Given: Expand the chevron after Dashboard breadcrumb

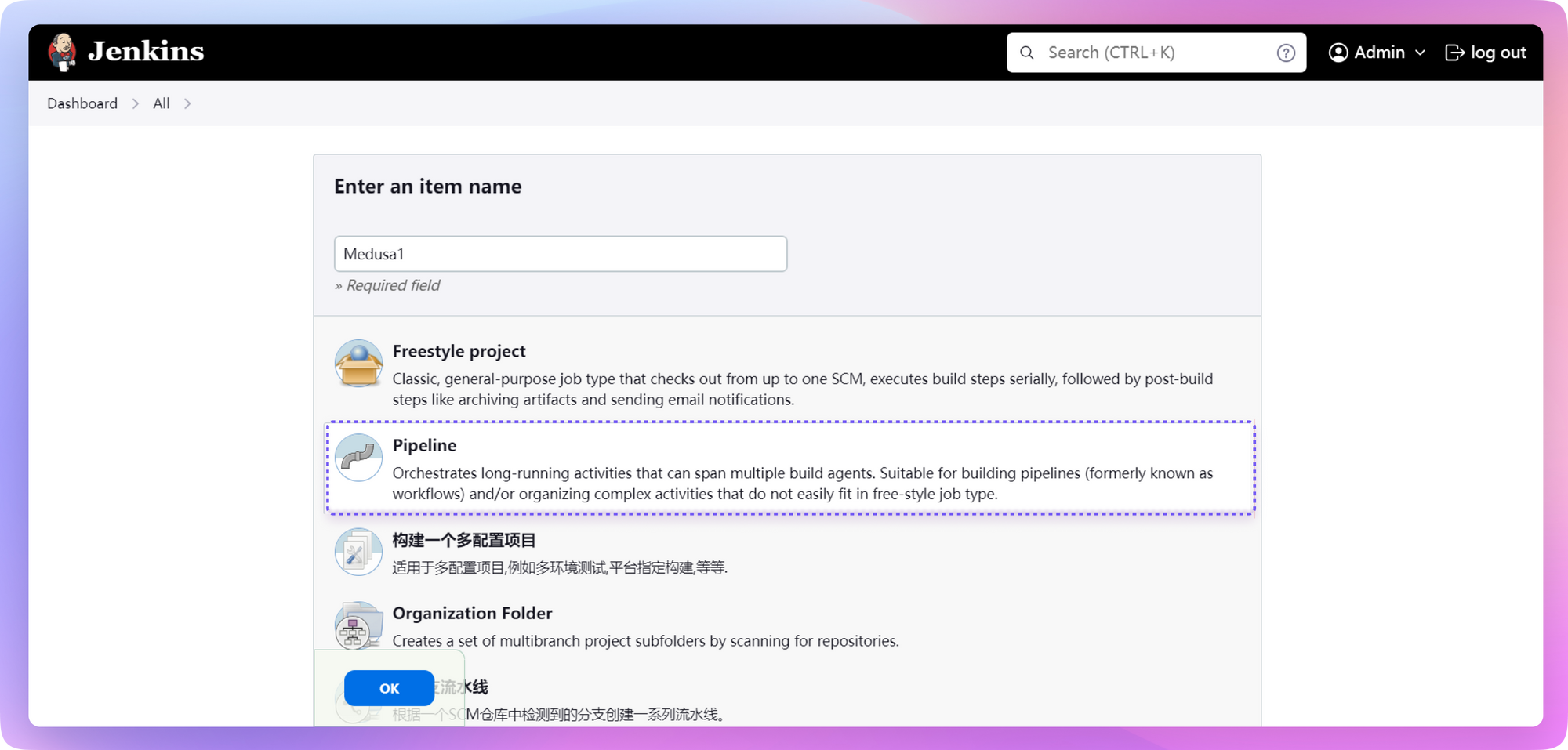Looking at the screenshot, I should click(135, 103).
